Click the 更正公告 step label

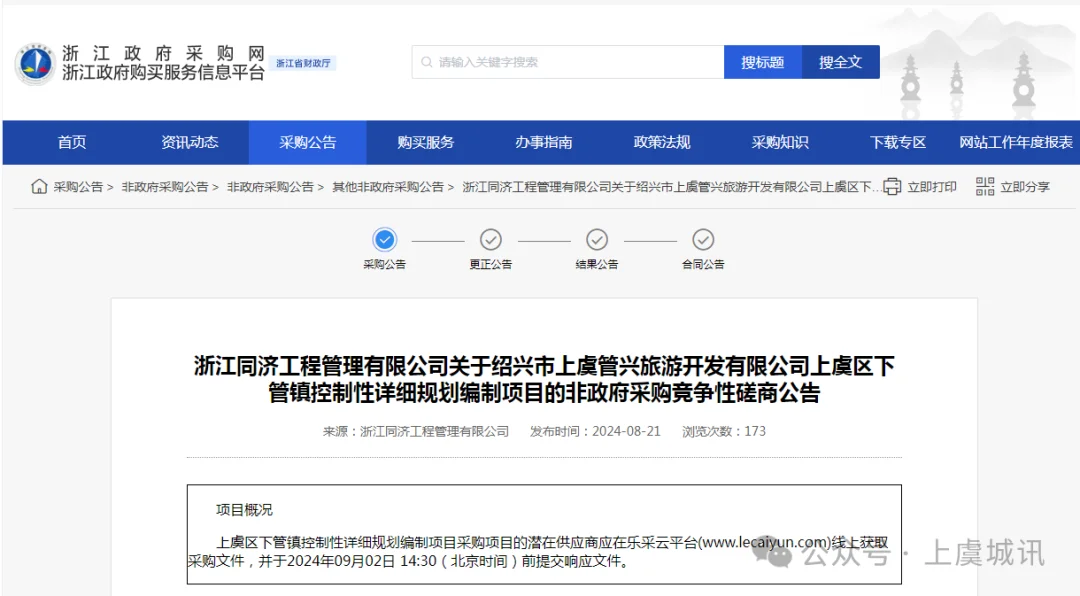(x=490, y=265)
